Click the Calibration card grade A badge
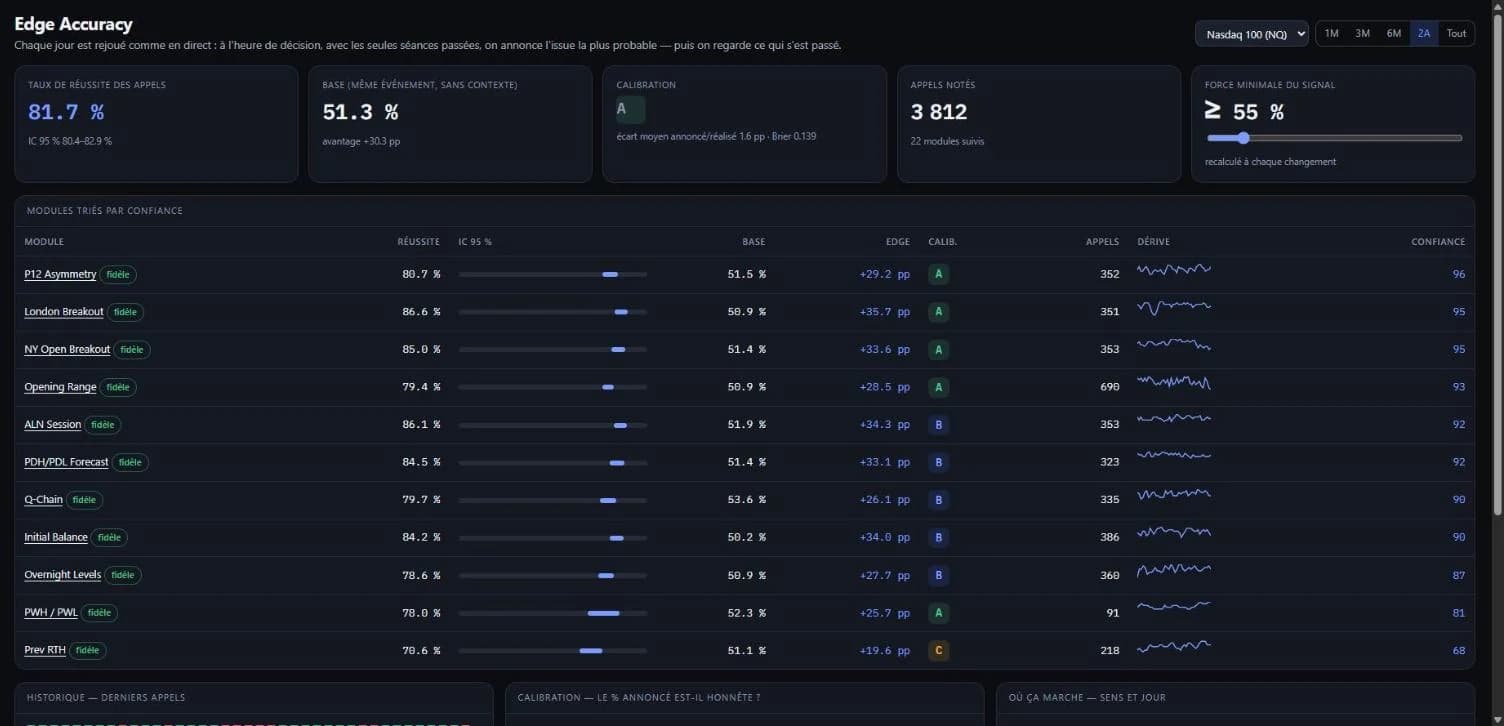 click(630, 109)
